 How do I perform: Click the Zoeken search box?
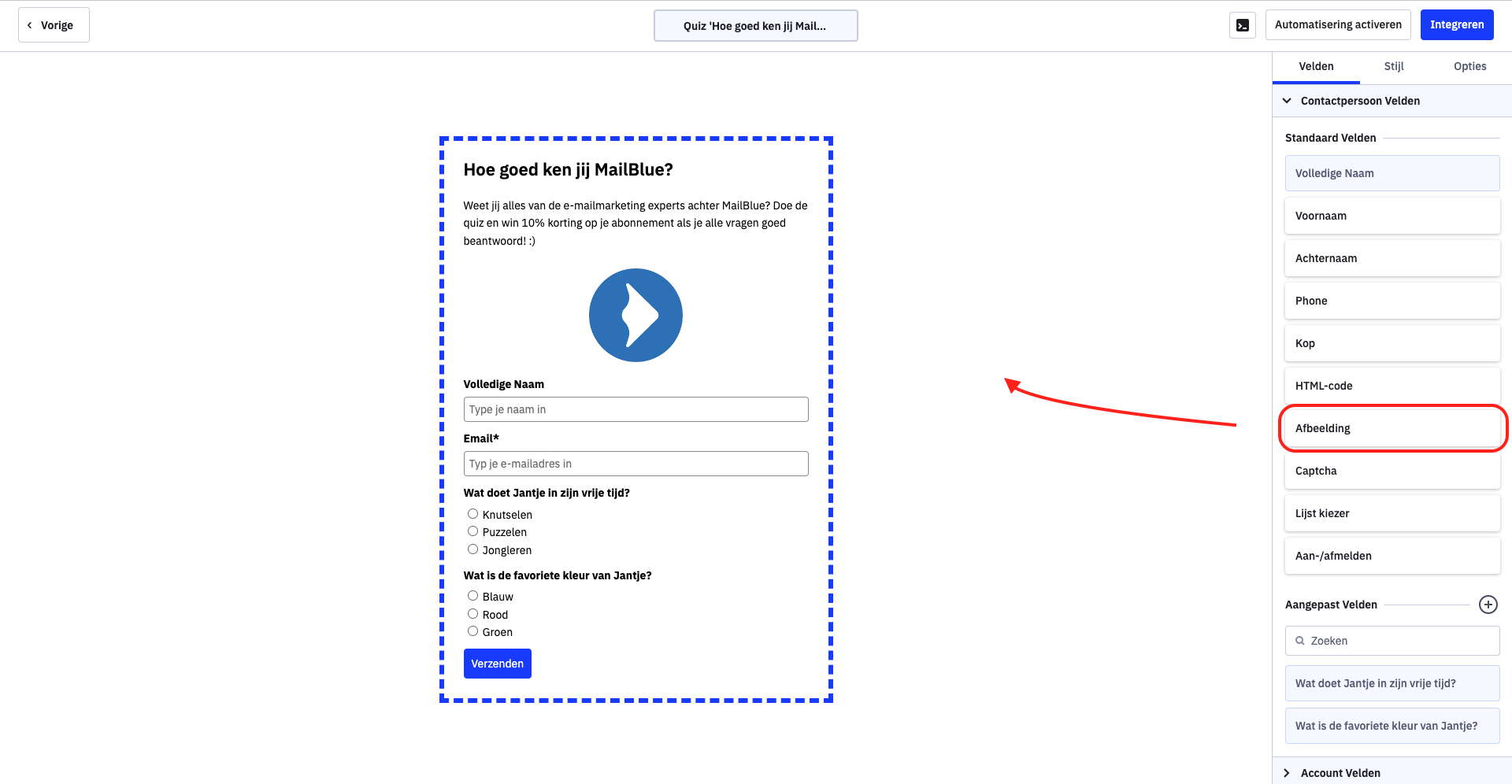pos(1392,641)
